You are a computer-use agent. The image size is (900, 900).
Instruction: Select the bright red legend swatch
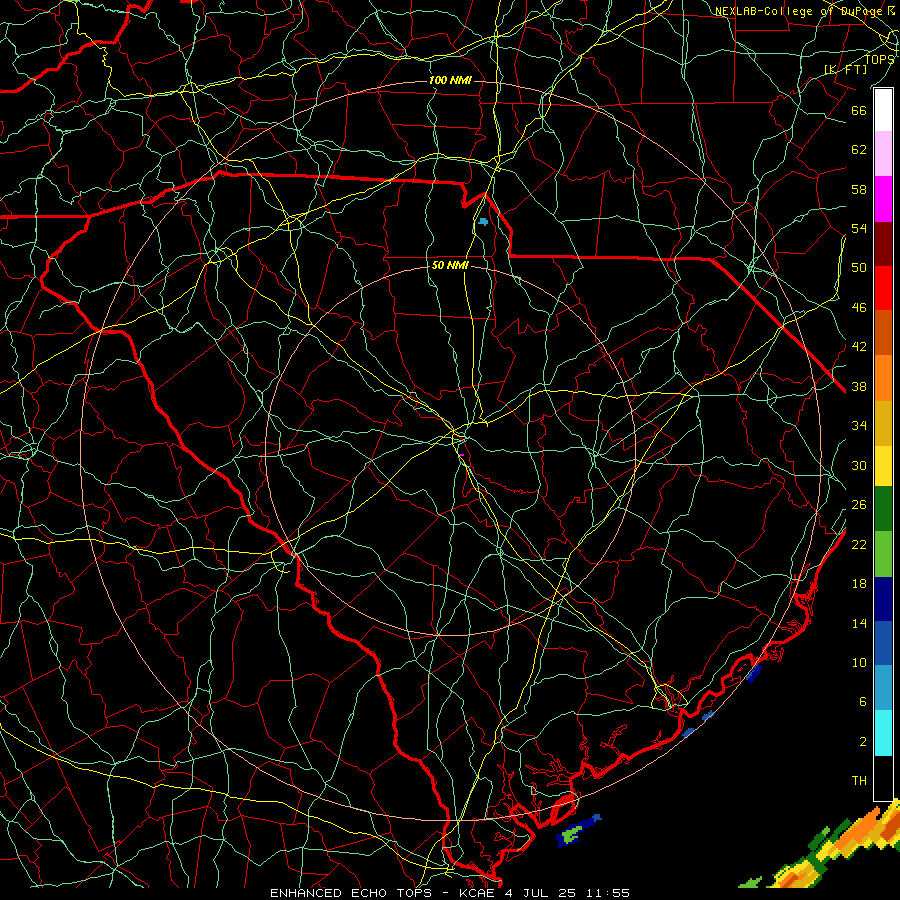tap(883, 288)
